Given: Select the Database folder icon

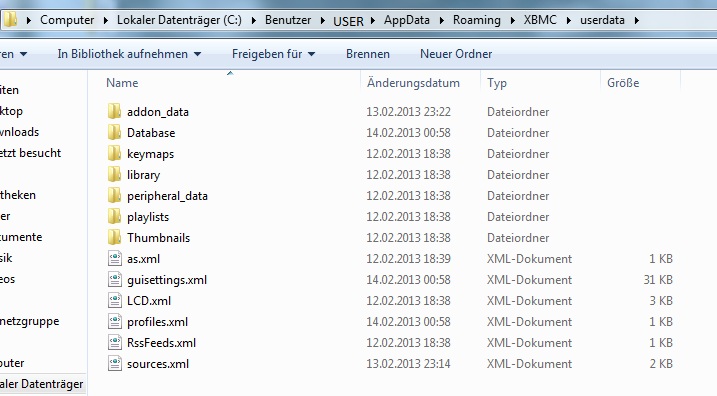Looking at the screenshot, I should click(114, 132).
